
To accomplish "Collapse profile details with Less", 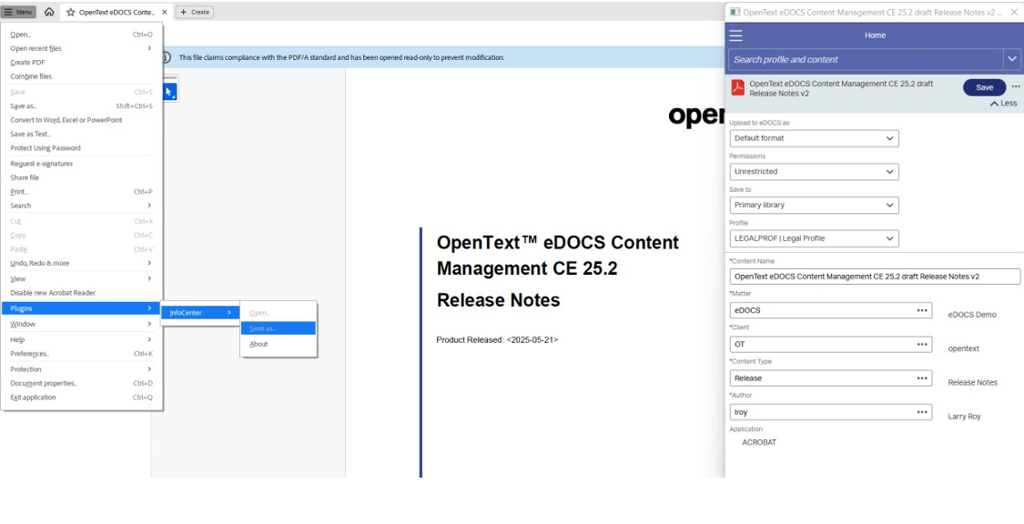I will point(1004,103).
